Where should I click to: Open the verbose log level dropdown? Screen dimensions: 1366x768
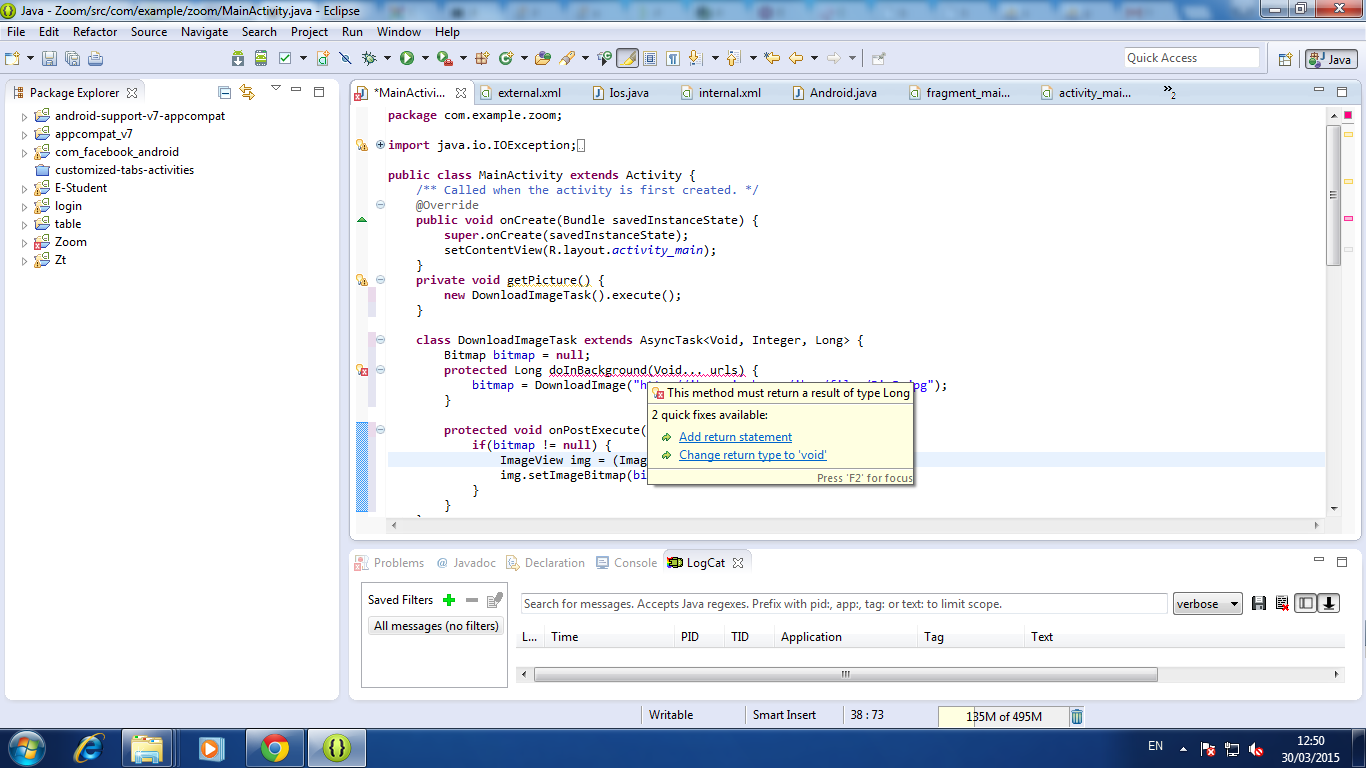pos(1208,604)
